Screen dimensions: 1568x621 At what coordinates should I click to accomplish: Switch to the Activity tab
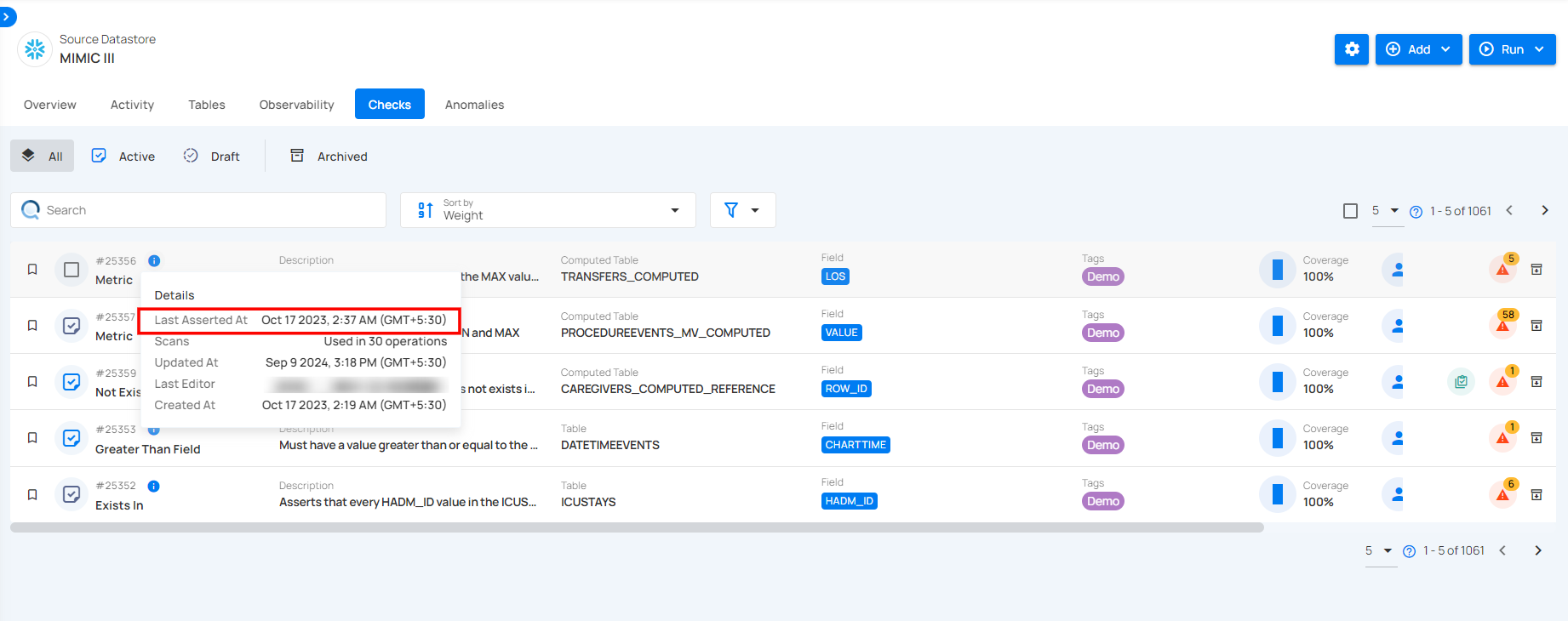tap(132, 105)
